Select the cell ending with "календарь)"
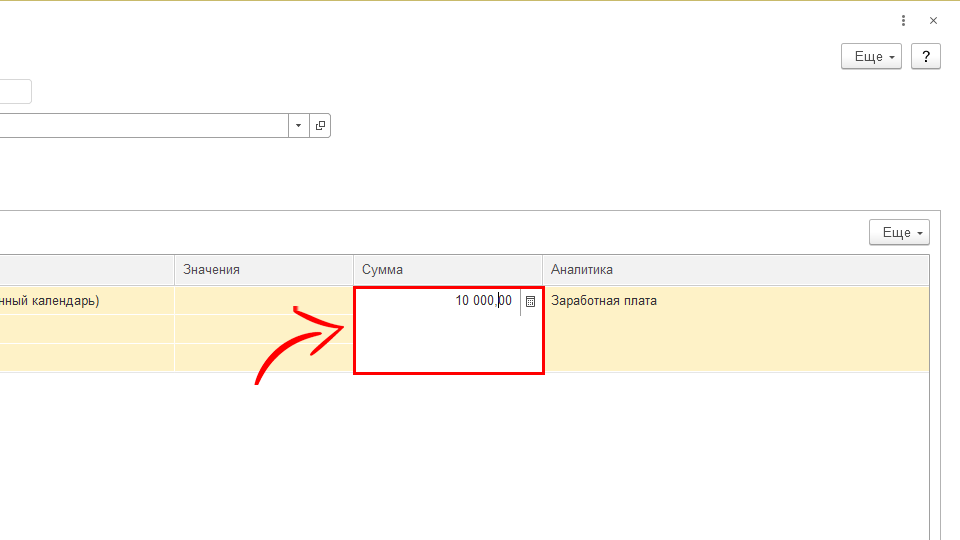Screen dimensions: 960x540 tap(85, 300)
